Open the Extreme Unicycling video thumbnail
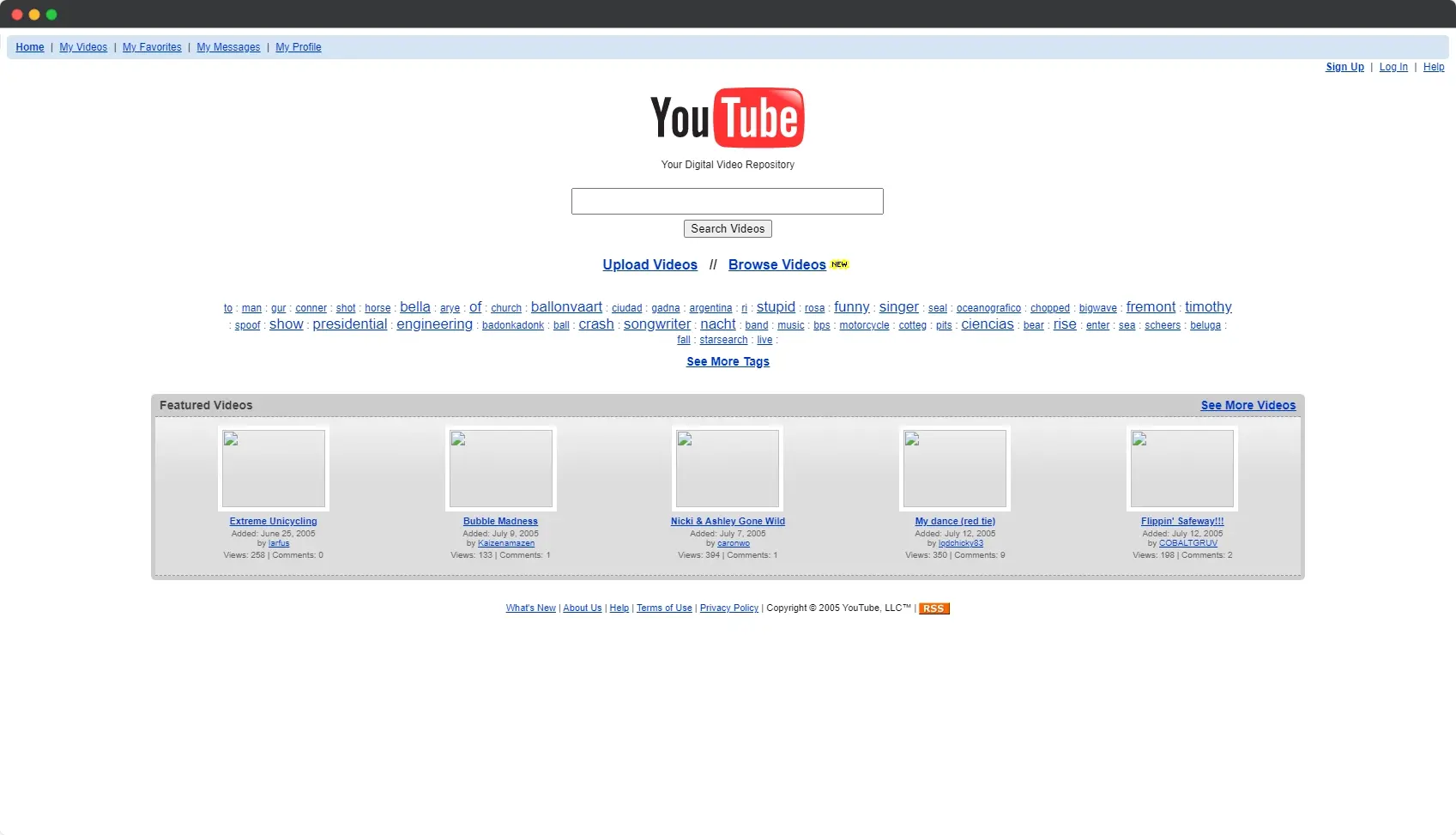Image resolution: width=1456 pixels, height=835 pixels. point(274,469)
